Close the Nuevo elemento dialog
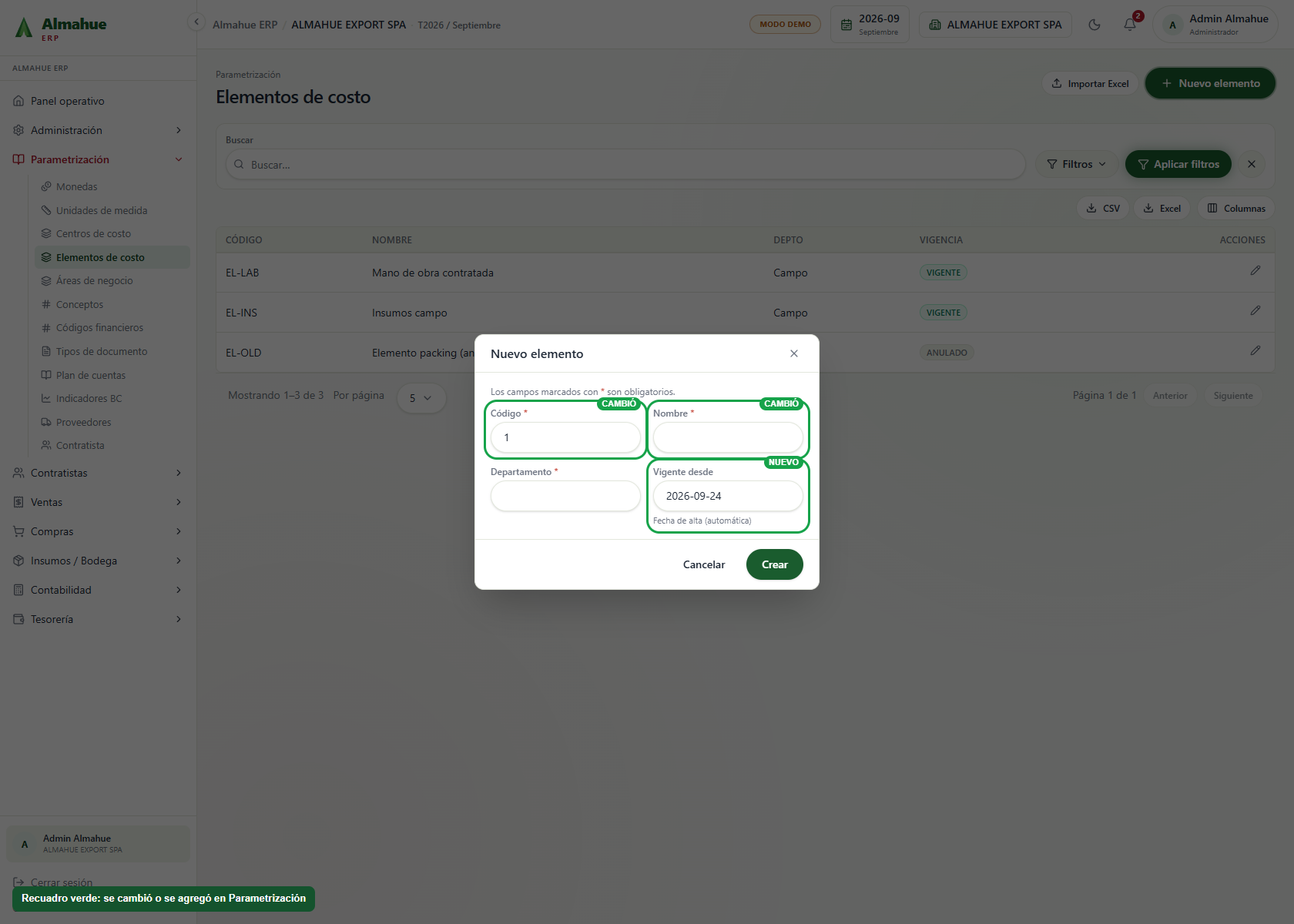 click(x=794, y=353)
